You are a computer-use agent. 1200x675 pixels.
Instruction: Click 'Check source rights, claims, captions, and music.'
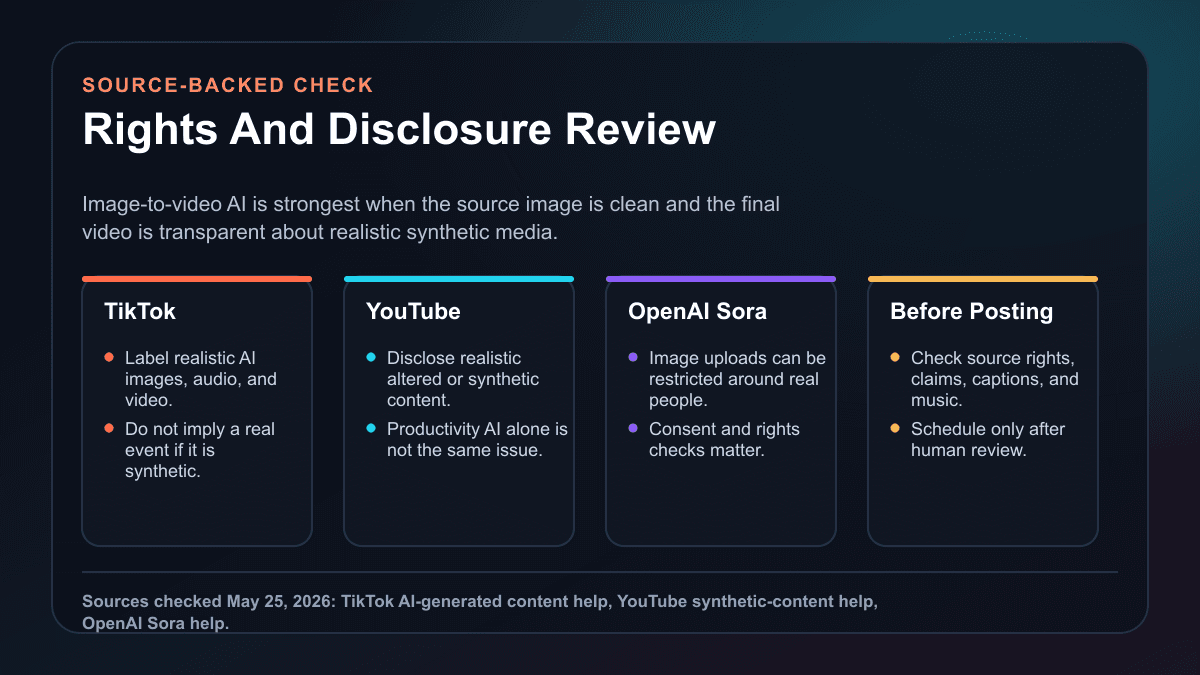[995, 379]
